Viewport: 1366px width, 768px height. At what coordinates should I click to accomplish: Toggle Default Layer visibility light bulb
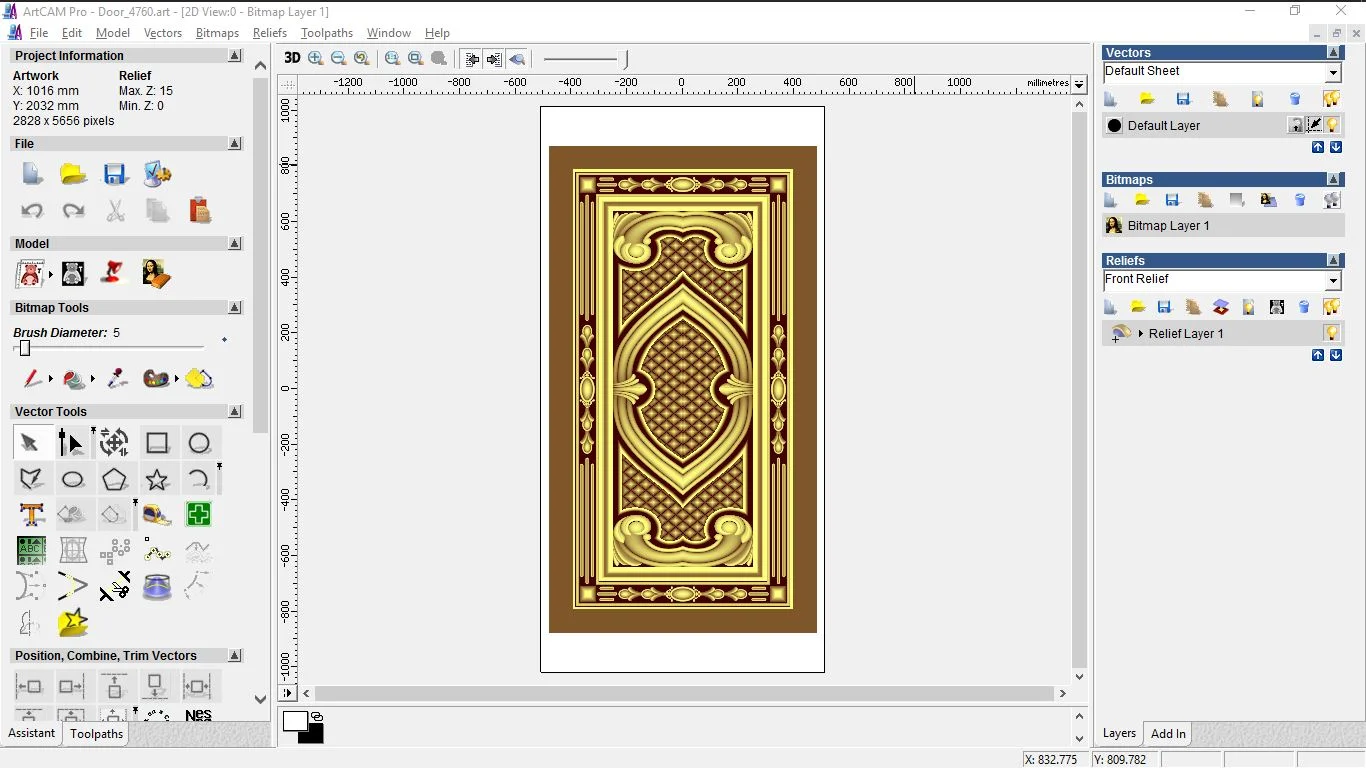[x=1332, y=125]
